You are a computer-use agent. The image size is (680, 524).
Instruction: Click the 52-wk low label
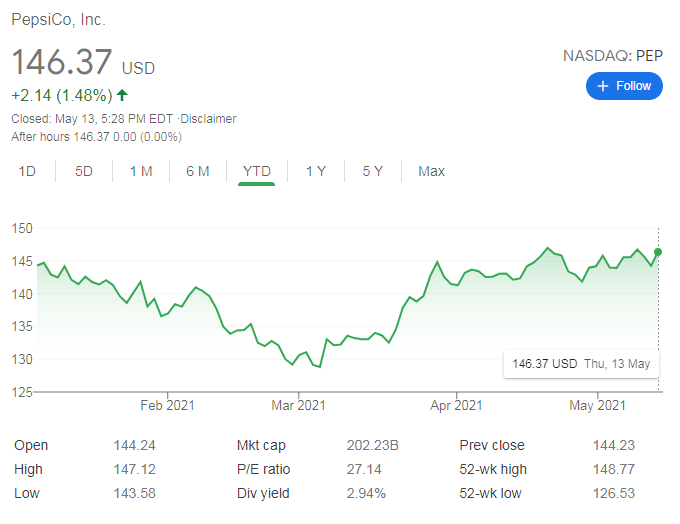pos(490,493)
